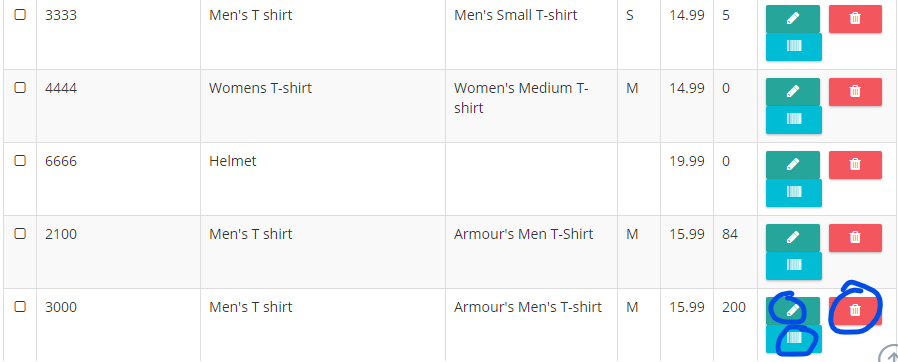
Task: Edit item 3333 with pencil icon
Action: click(x=793, y=19)
